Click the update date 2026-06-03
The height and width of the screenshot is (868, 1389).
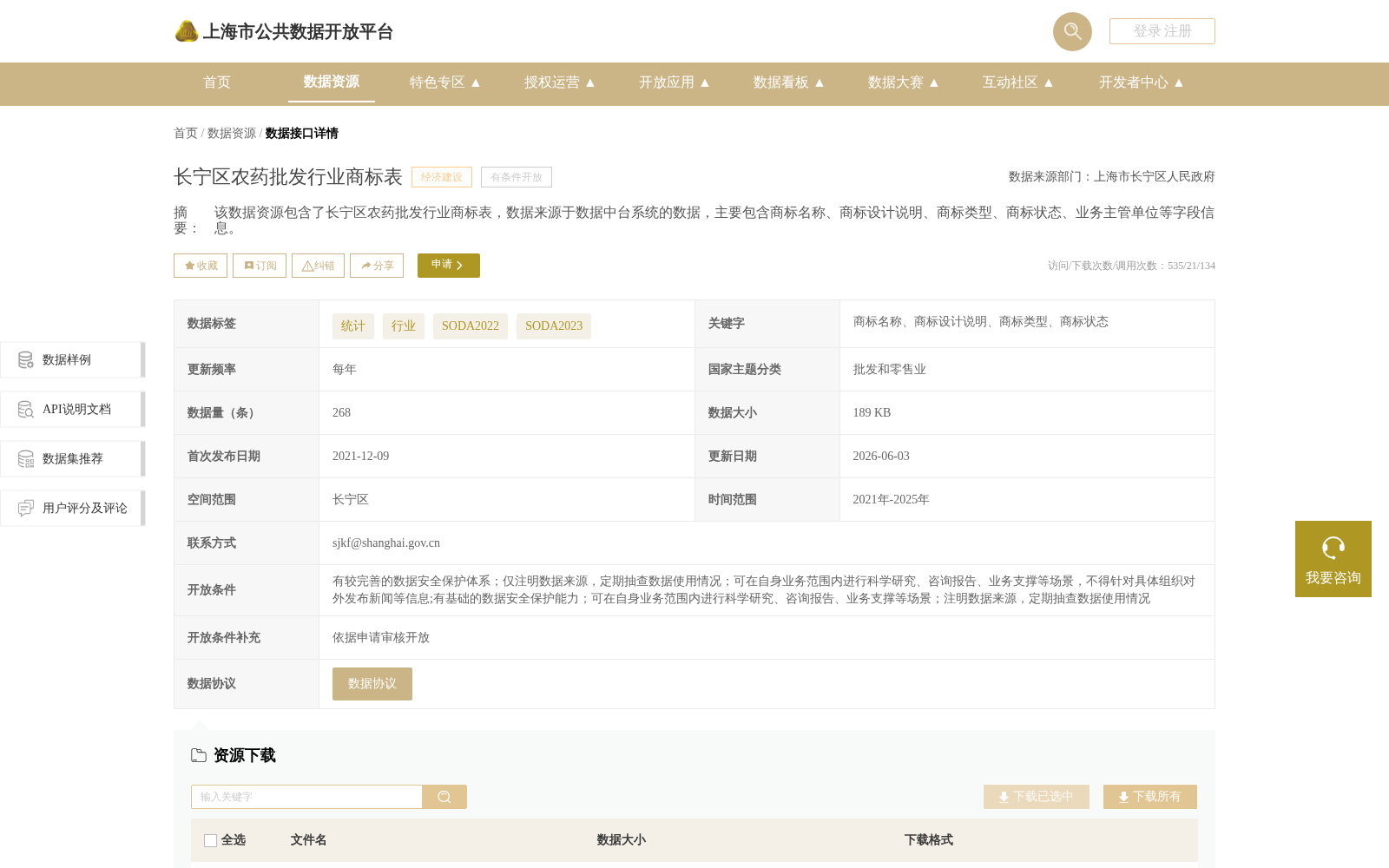pyautogui.click(x=881, y=457)
